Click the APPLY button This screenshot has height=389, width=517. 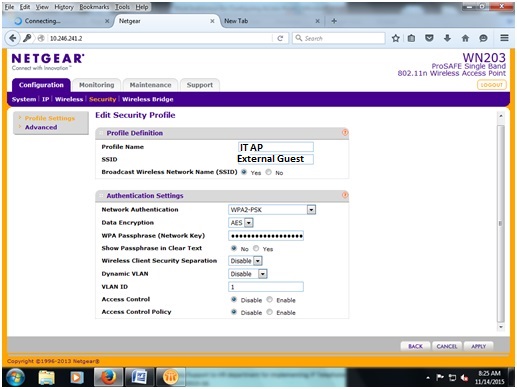(478, 346)
